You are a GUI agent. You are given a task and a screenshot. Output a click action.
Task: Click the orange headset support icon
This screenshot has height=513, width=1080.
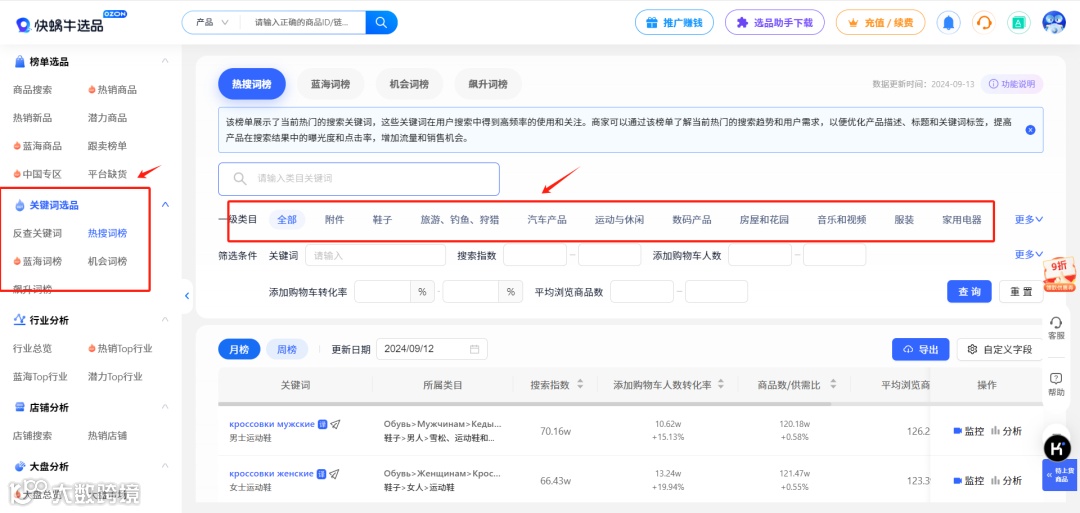(984, 22)
